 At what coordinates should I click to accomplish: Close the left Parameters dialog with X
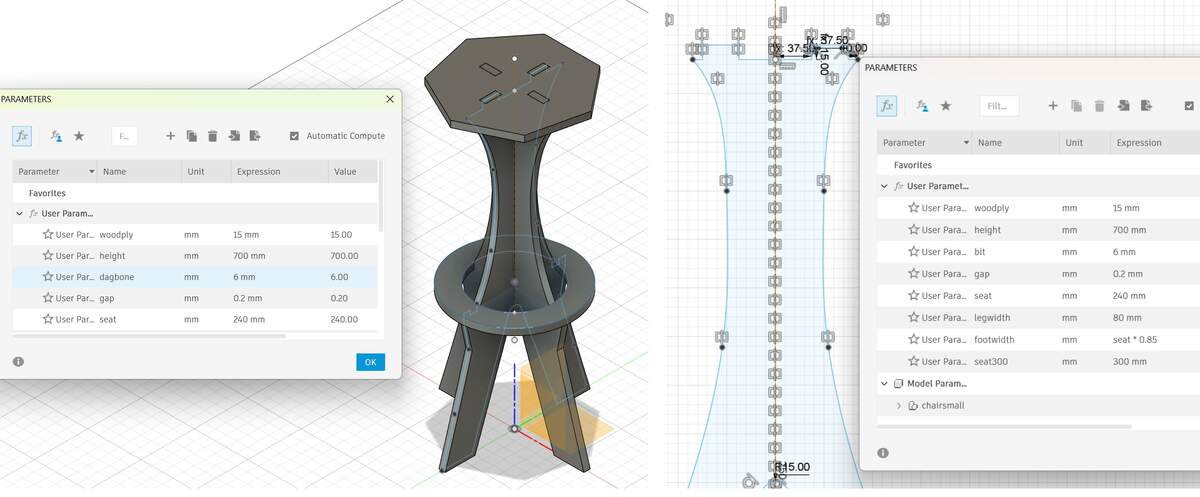coord(390,99)
